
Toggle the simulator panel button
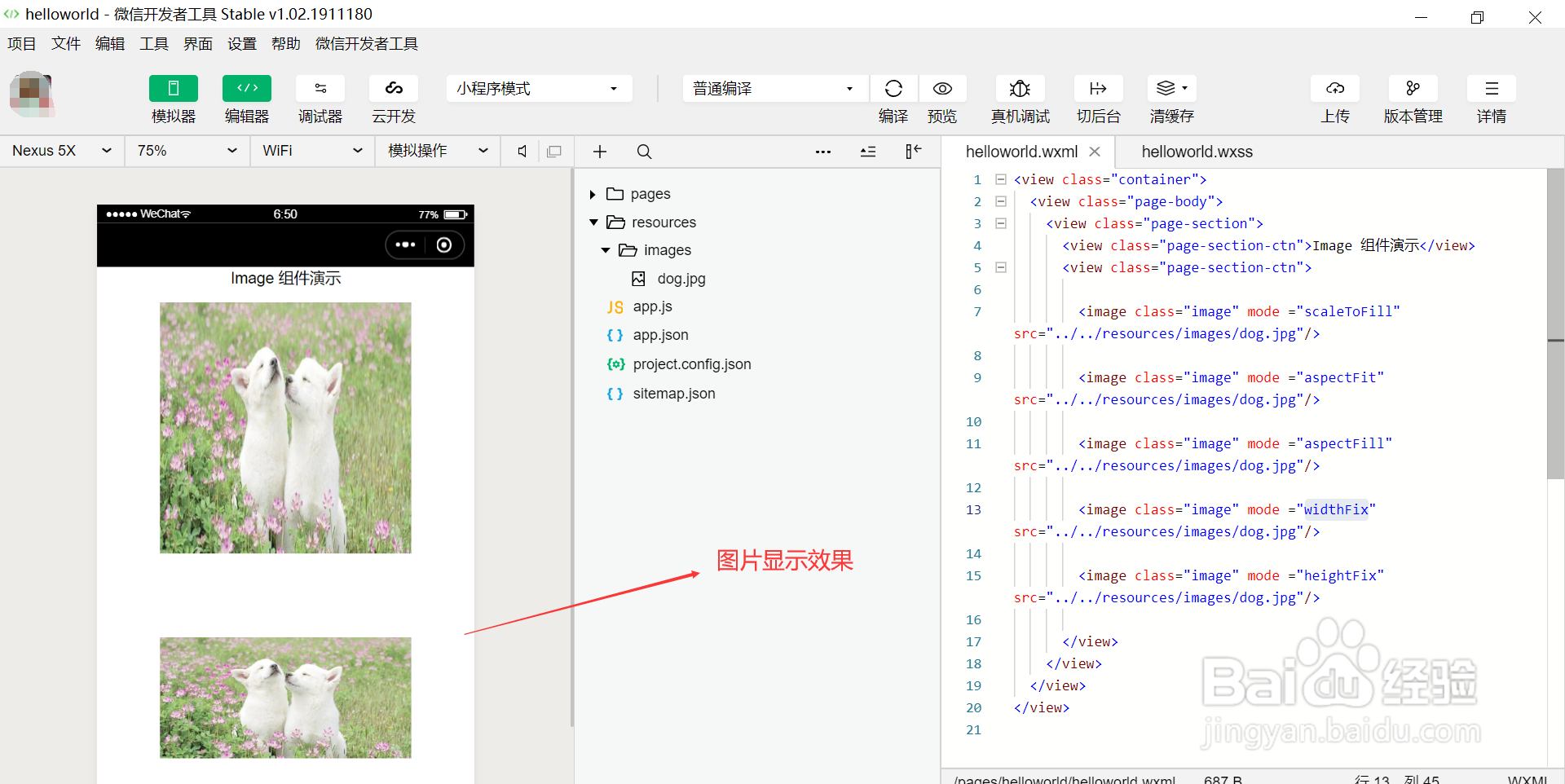173,88
